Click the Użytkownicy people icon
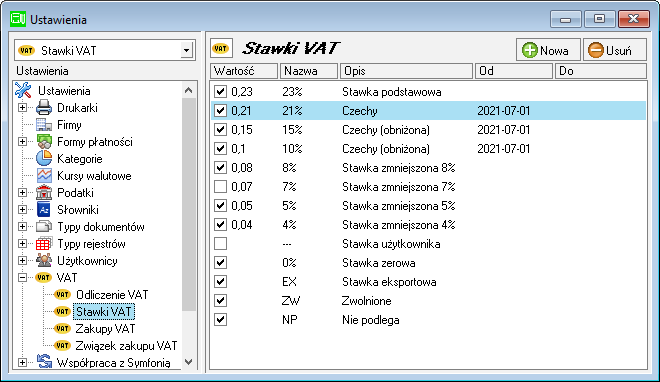Screen dimensions: 660x382 pyautogui.click(x=44, y=261)
